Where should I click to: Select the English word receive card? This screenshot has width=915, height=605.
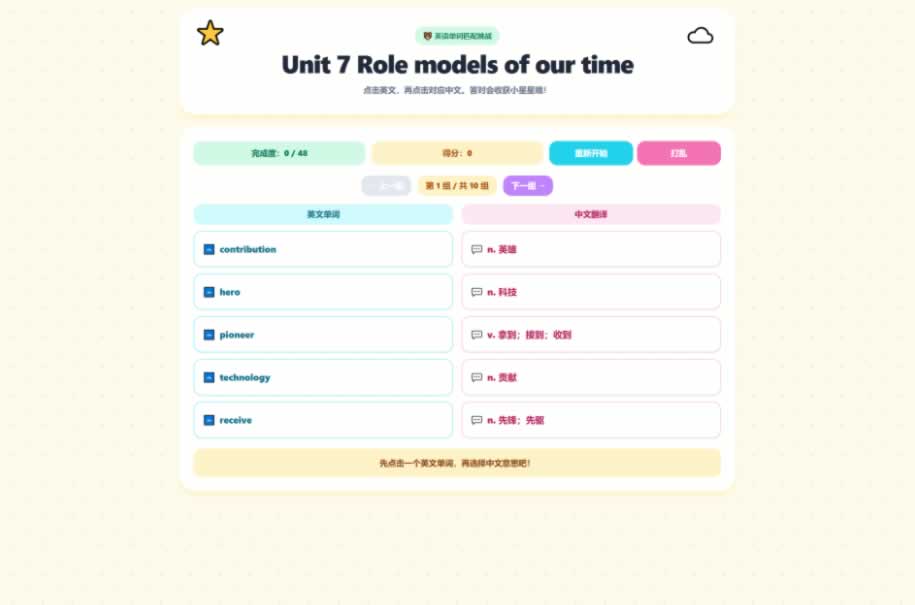coord(323,420)
